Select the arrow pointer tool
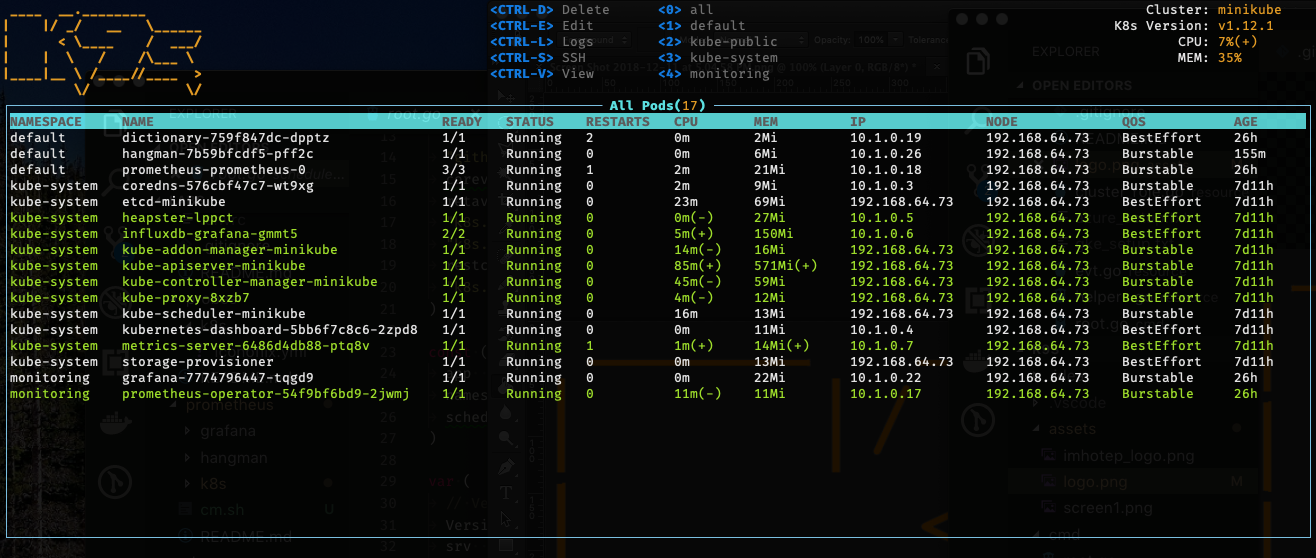This screenshot has height=558, width=1316. pos(507,518)
